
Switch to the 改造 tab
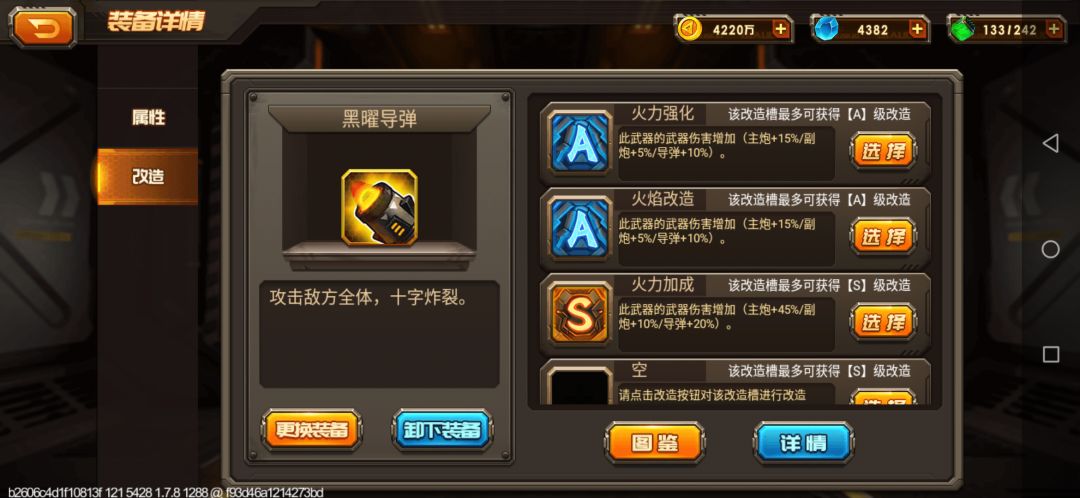(148, 176)
